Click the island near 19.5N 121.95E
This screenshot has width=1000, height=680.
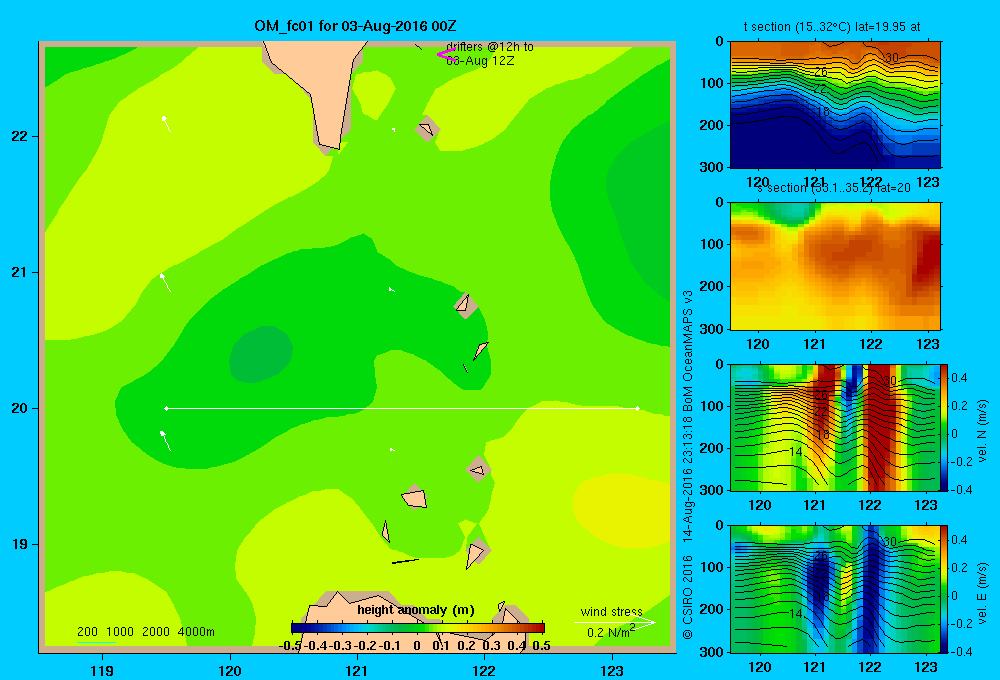479,469
